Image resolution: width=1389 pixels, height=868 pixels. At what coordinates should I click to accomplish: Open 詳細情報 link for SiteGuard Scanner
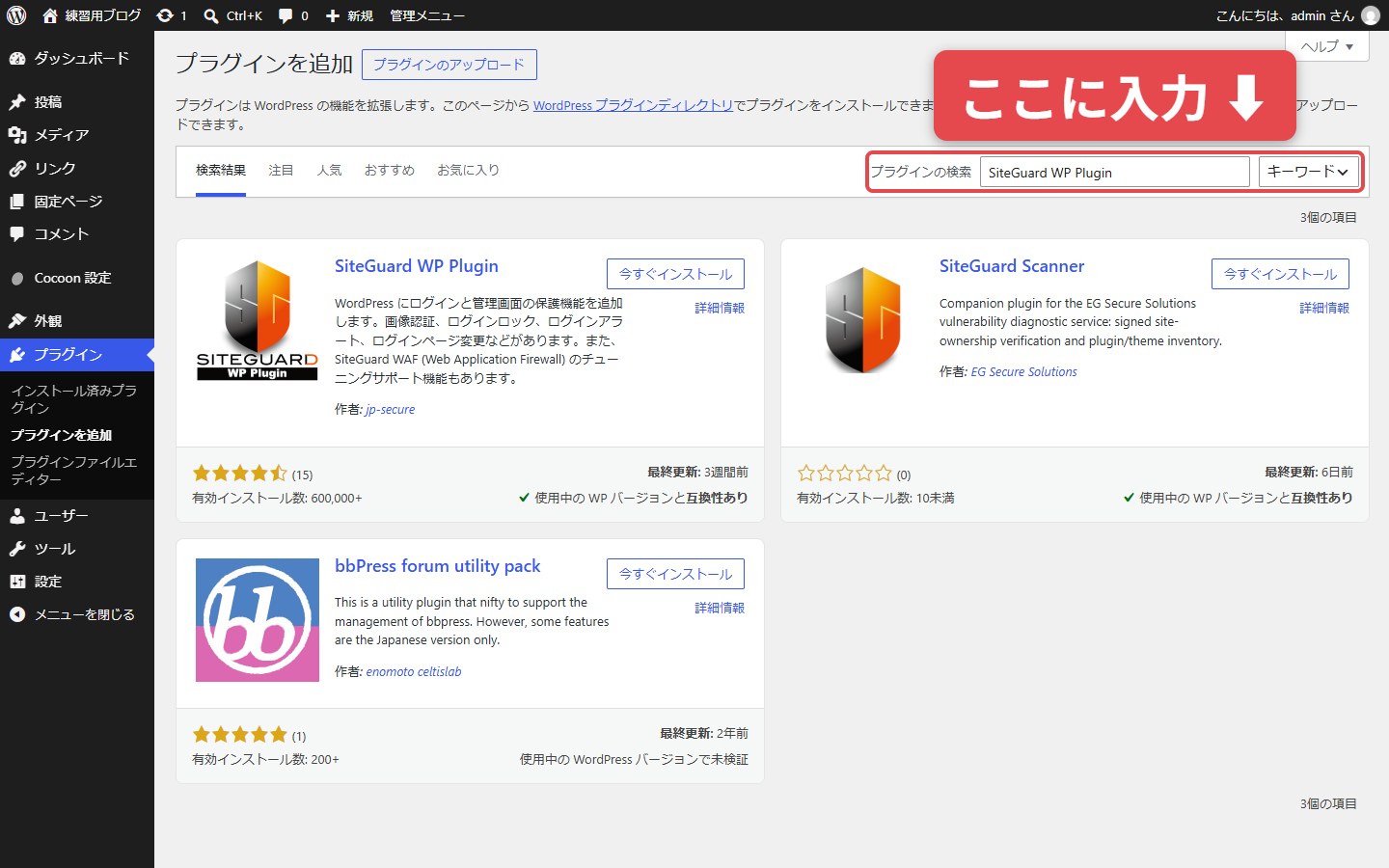click(1324, 308)
